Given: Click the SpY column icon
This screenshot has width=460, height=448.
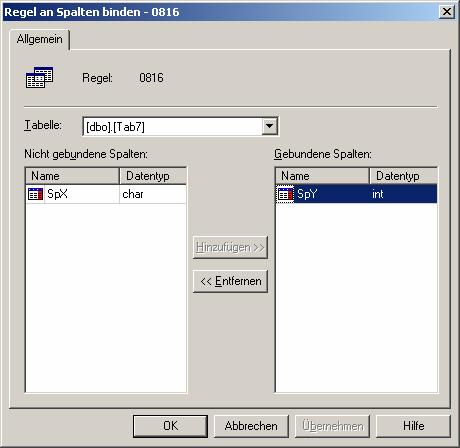Looking at the screenshot, I should 285,194.
